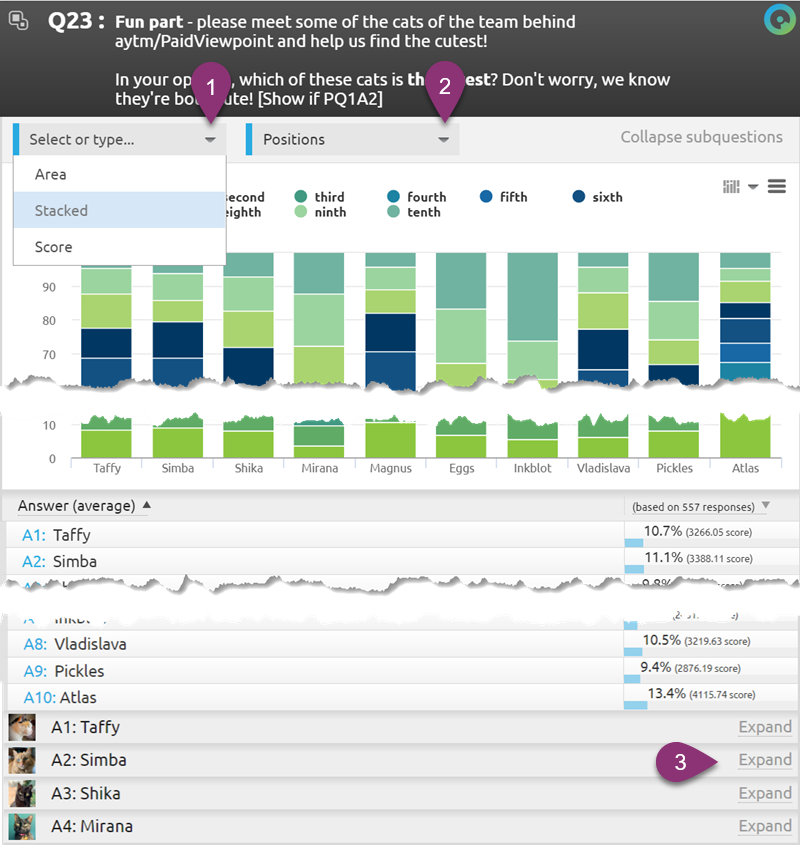Click the Magnus label on chart axis

tap(391, 468)
